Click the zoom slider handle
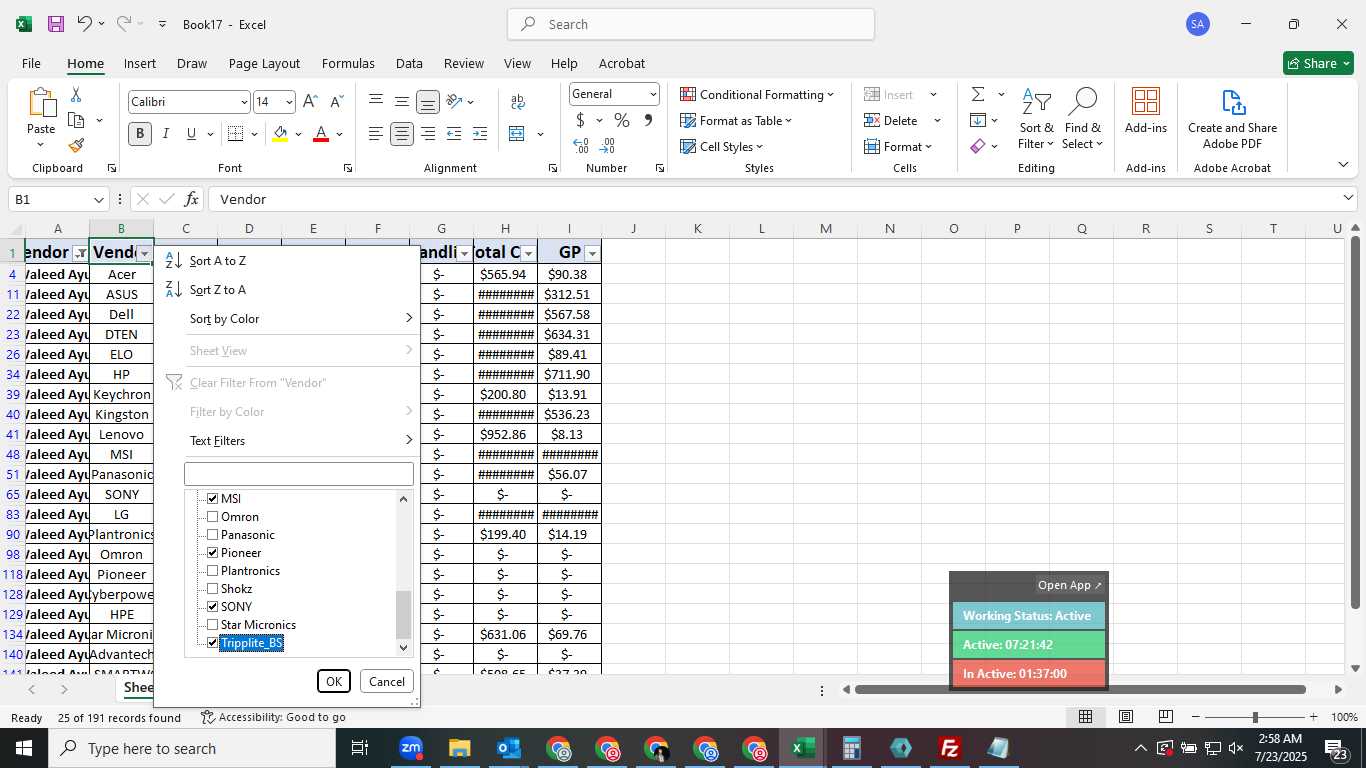Viewport: 1366px width, 768px height. (1255, 717)
